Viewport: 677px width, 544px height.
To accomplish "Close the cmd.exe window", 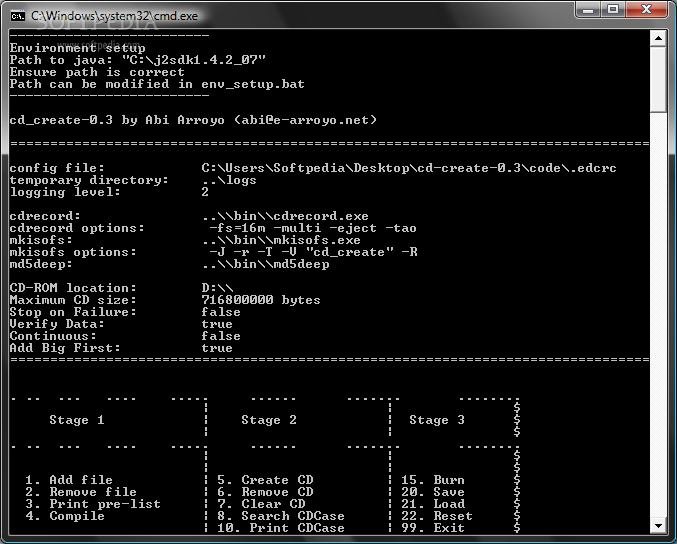I will click(646, 9).
